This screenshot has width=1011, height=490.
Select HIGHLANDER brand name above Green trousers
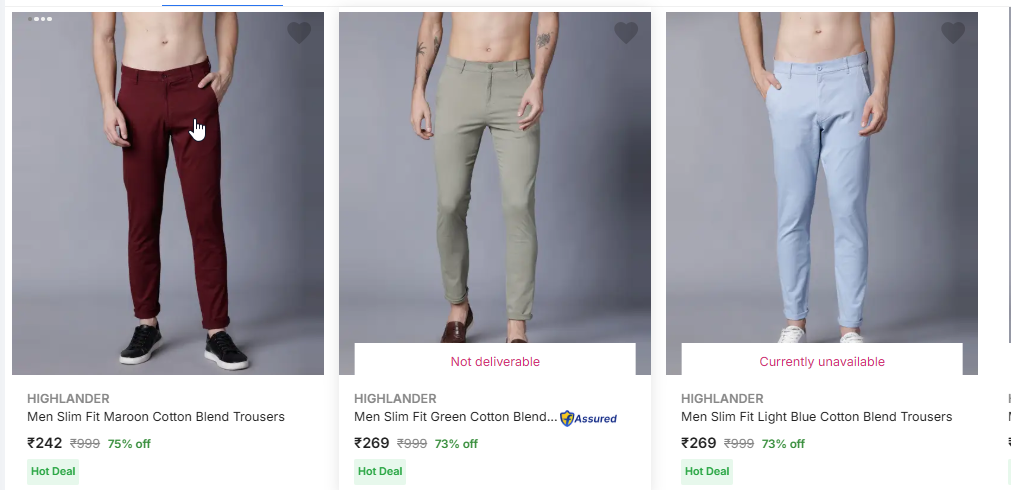395,399
